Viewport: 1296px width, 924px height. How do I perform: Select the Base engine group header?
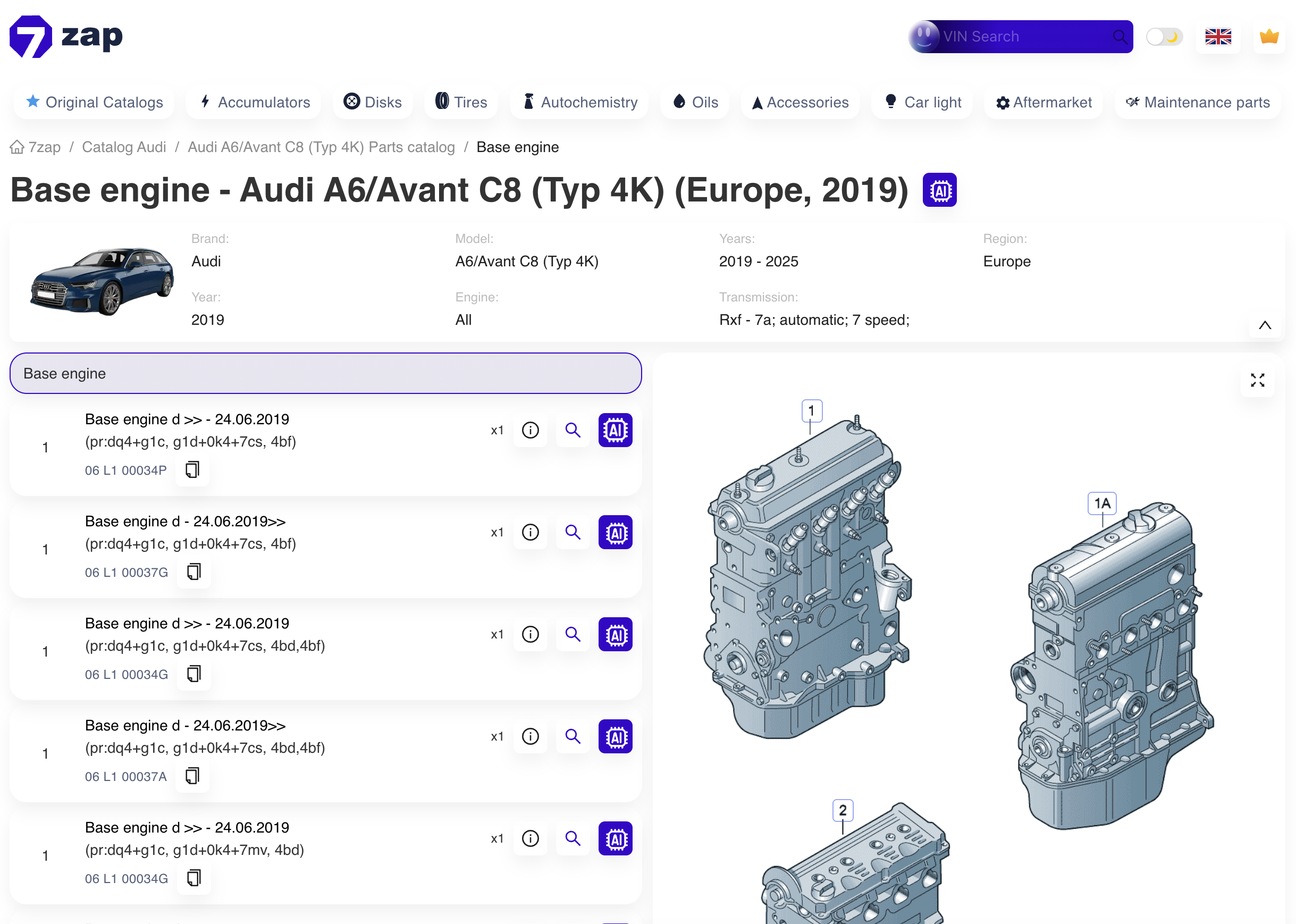pos(325,373)
